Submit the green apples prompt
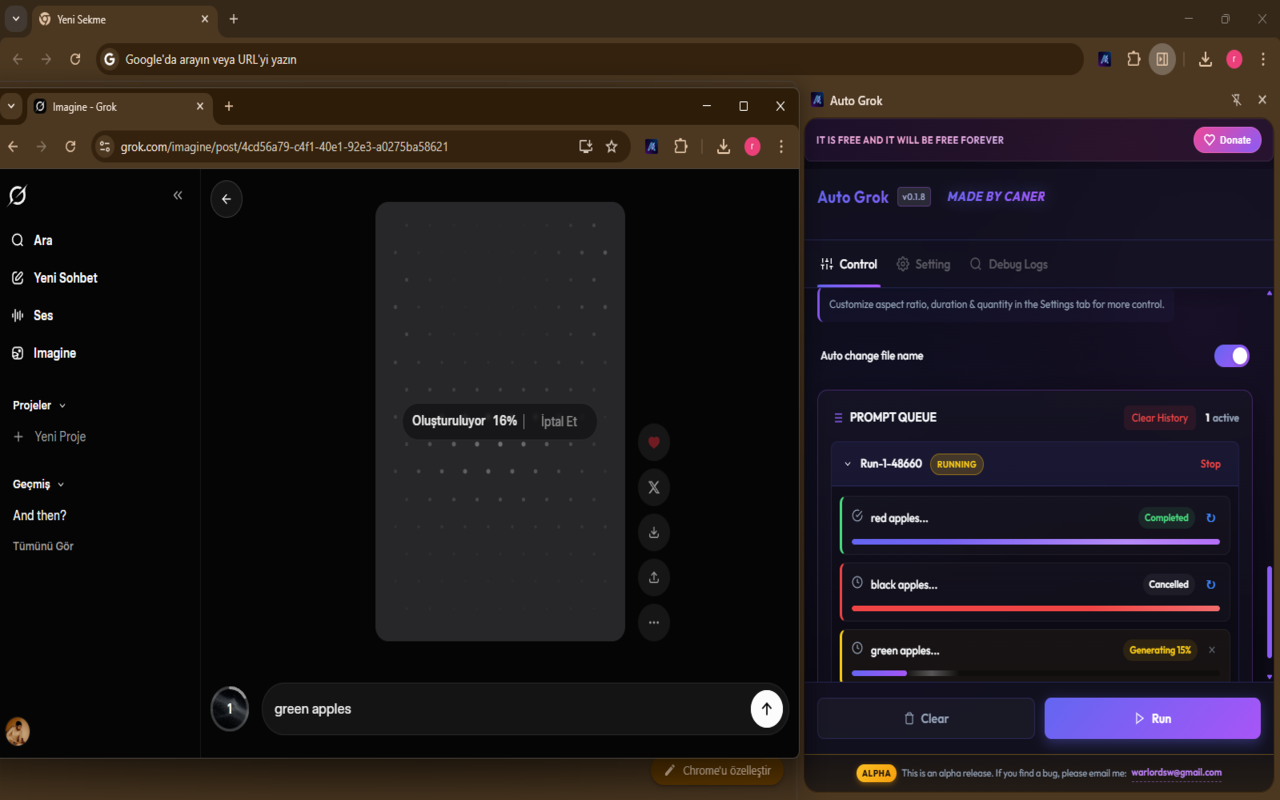1280x800 pixels. tap(766, 709)
